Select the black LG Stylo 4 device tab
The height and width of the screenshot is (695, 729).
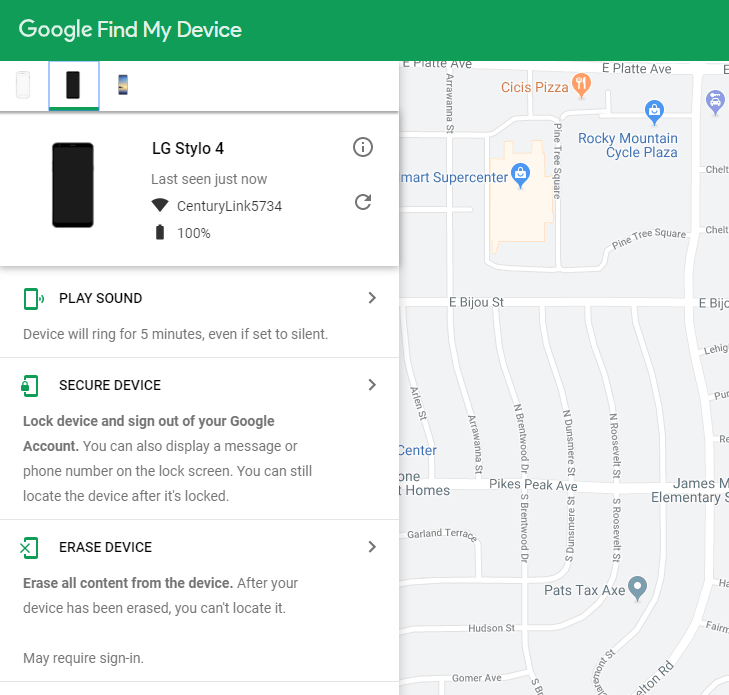(73, 85)
